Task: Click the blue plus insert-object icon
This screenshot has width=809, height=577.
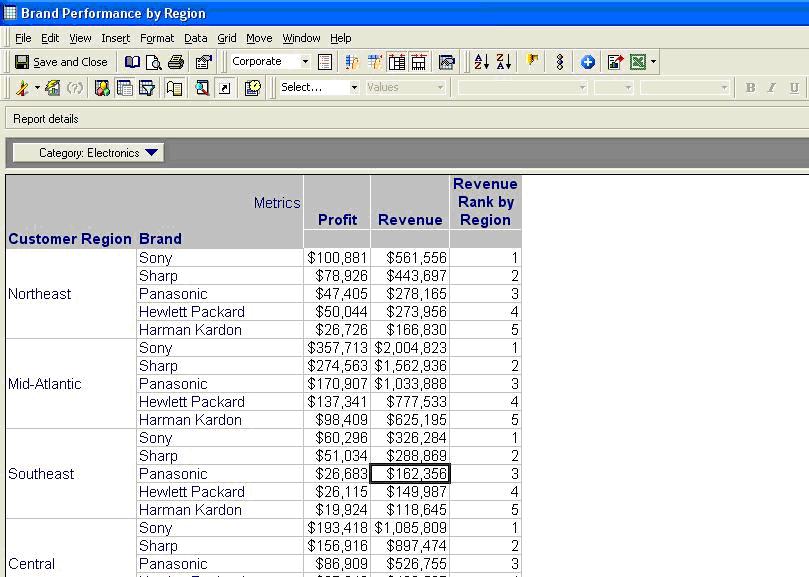Action: (587, 62)
